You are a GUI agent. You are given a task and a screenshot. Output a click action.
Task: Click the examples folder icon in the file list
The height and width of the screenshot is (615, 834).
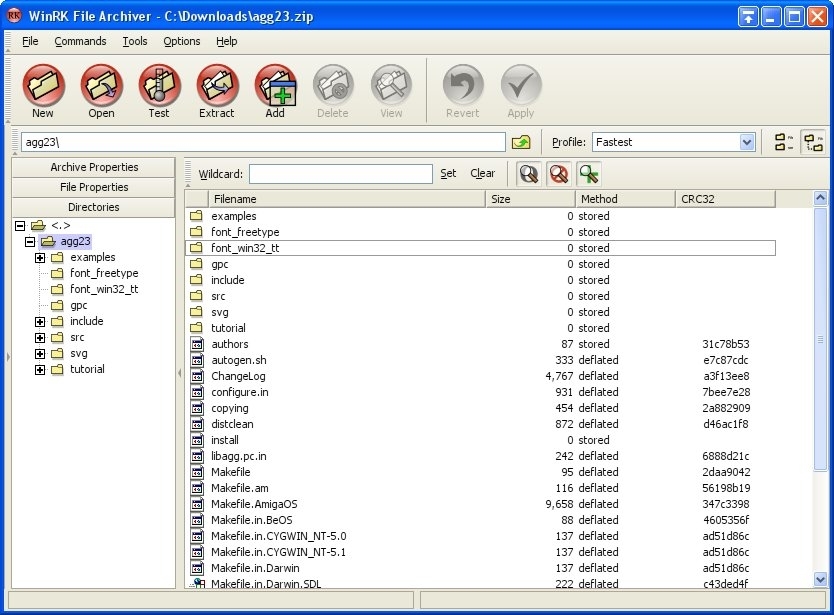click(197, 215)
